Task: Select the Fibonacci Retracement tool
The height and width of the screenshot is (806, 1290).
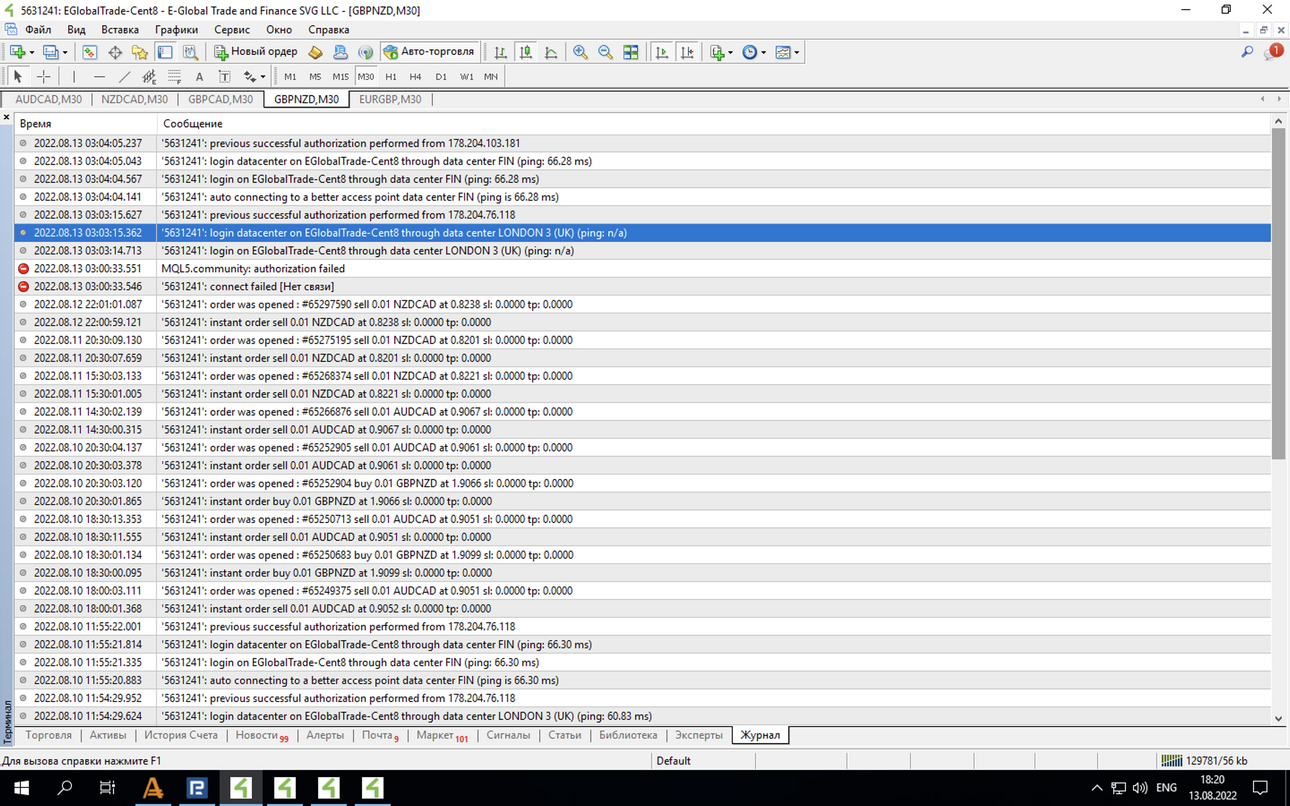Action: 174,76
